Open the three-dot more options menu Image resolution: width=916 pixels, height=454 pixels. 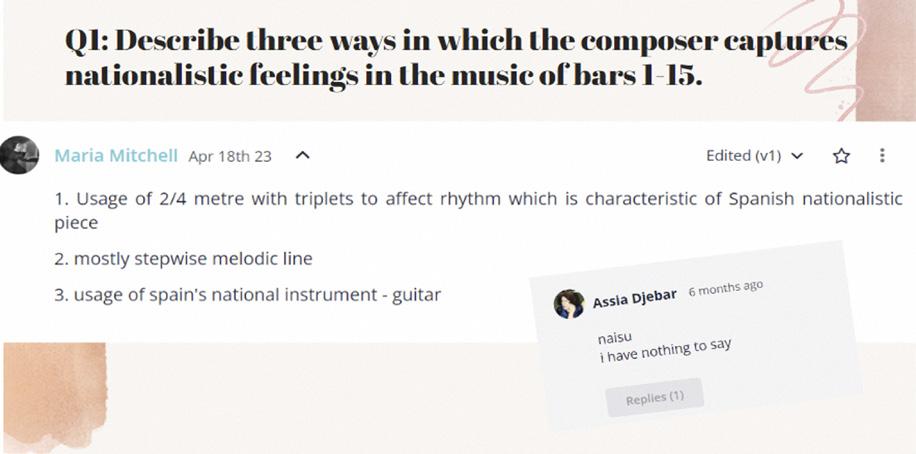pyautogui.click(x=881, y=155)
